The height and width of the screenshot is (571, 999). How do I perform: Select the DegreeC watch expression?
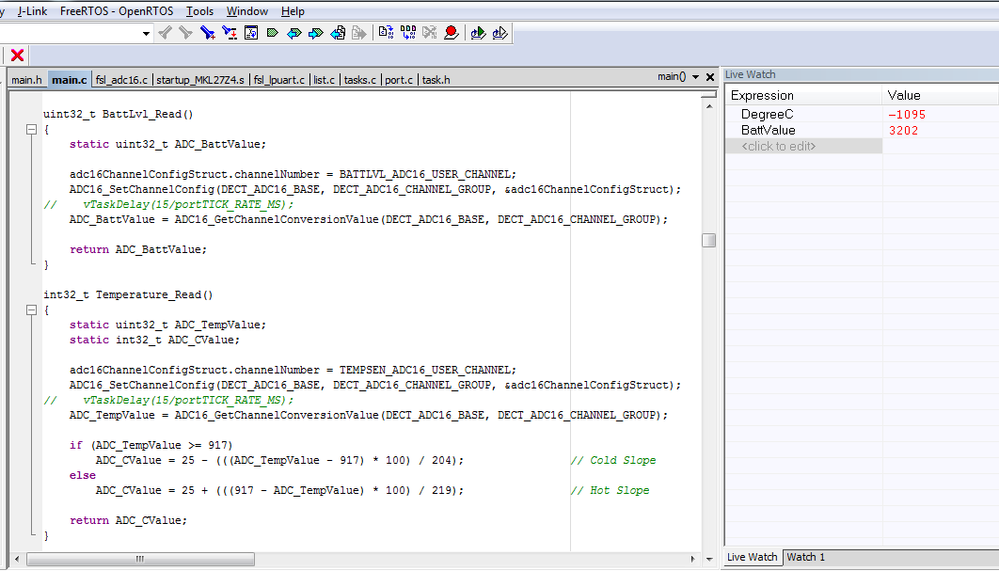pos(767,114)
